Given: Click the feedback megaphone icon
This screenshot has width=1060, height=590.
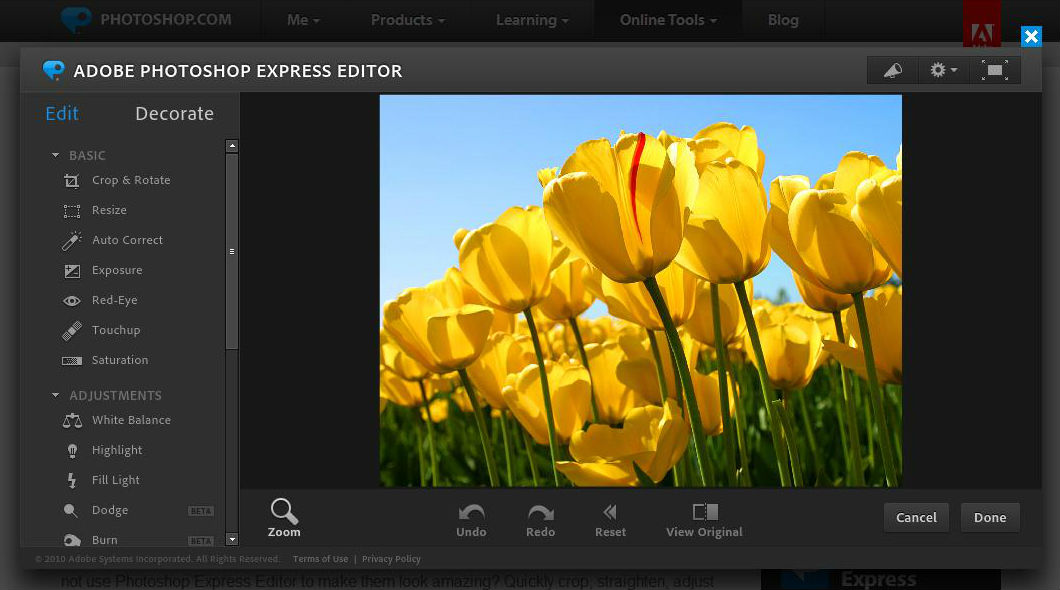Looking at the screenshot, I should pos(891,70).
